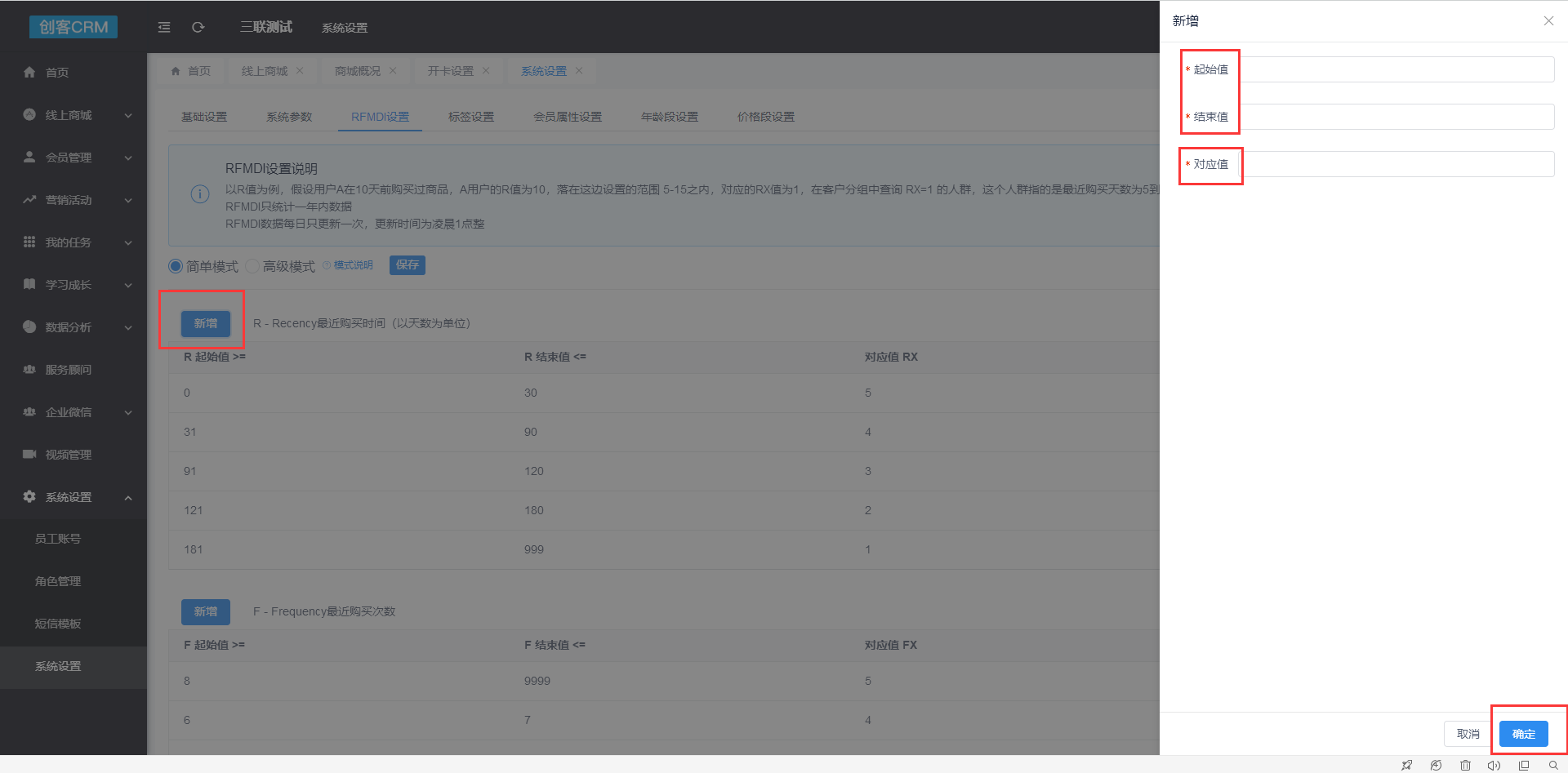Click the overlapping-windows icon in the status bar
1568x773 pixels.
(x=1524, y=765)
